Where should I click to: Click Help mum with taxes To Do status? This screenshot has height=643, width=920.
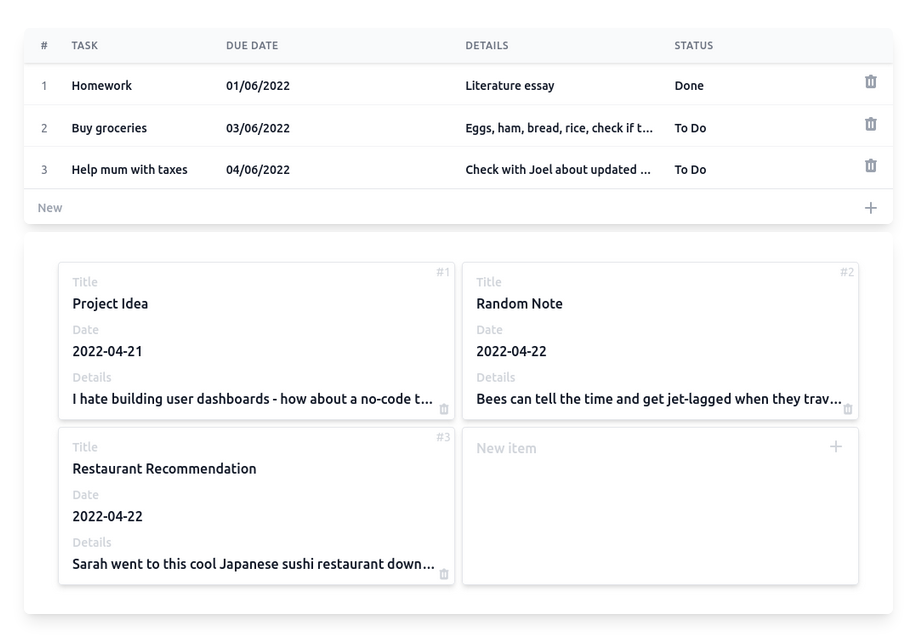pyautogui.click(x=690, y=170)
